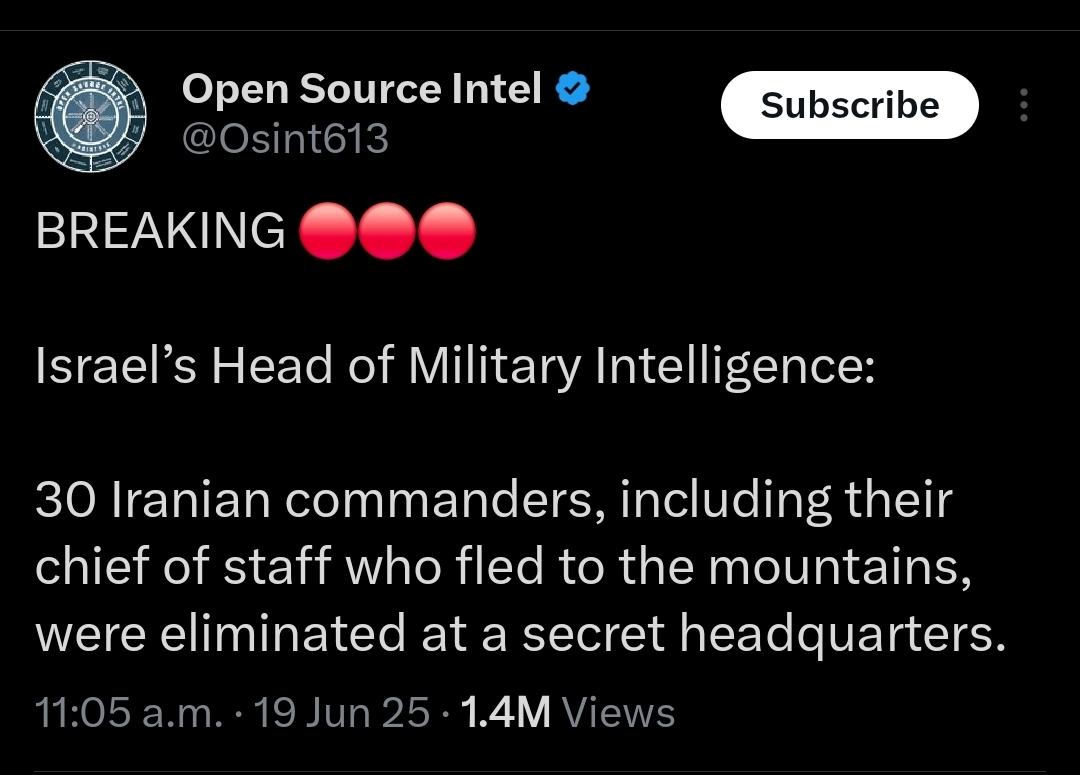
Task: Click the Open Source Intel display name
Action: click(x=362, y=88)
